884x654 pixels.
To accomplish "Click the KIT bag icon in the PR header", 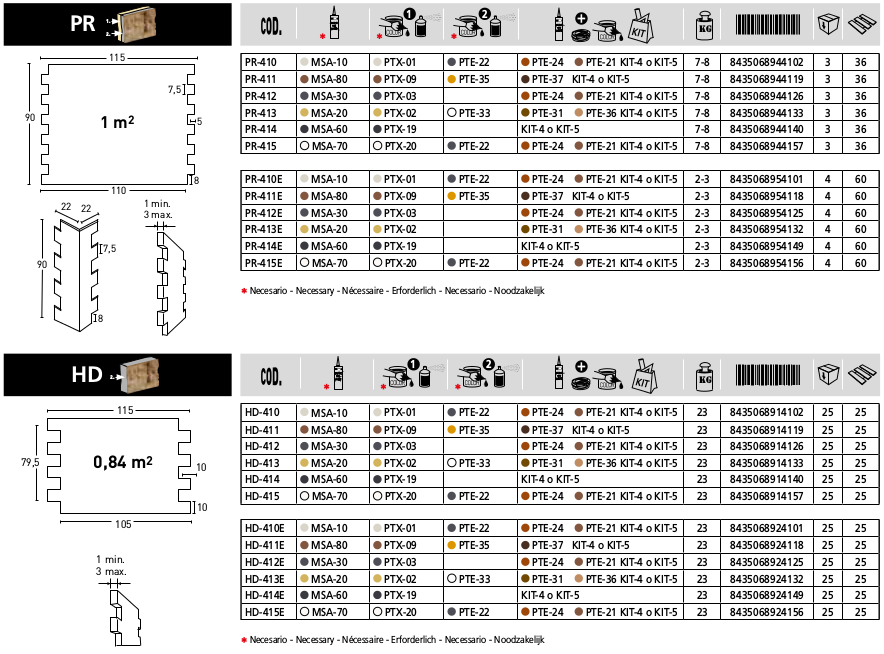I will pos(640,25).
